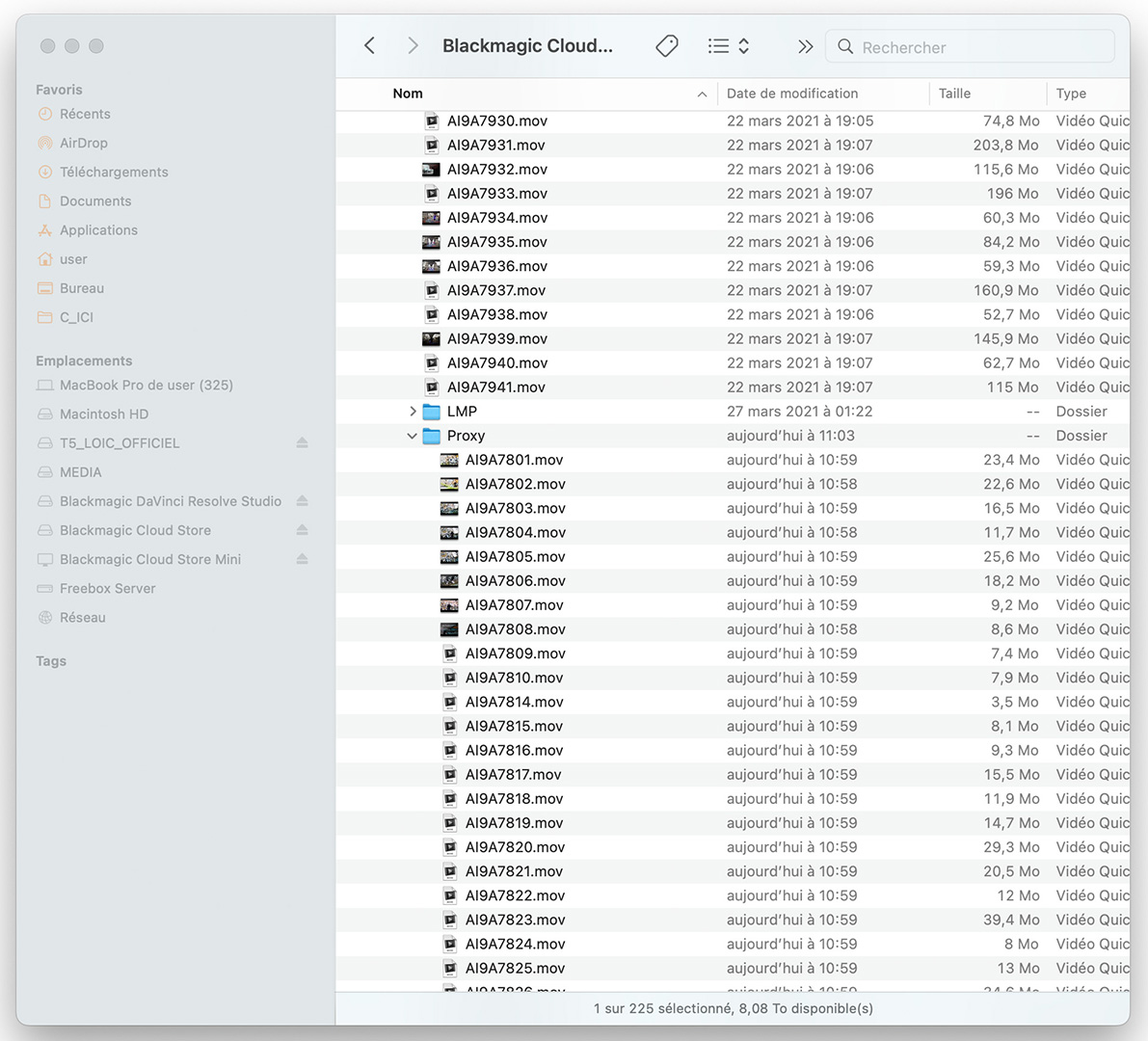This screenshot has width=1148, height=1041.
Task: Click the back navigation arrow
Action: [x=369, y=46]
